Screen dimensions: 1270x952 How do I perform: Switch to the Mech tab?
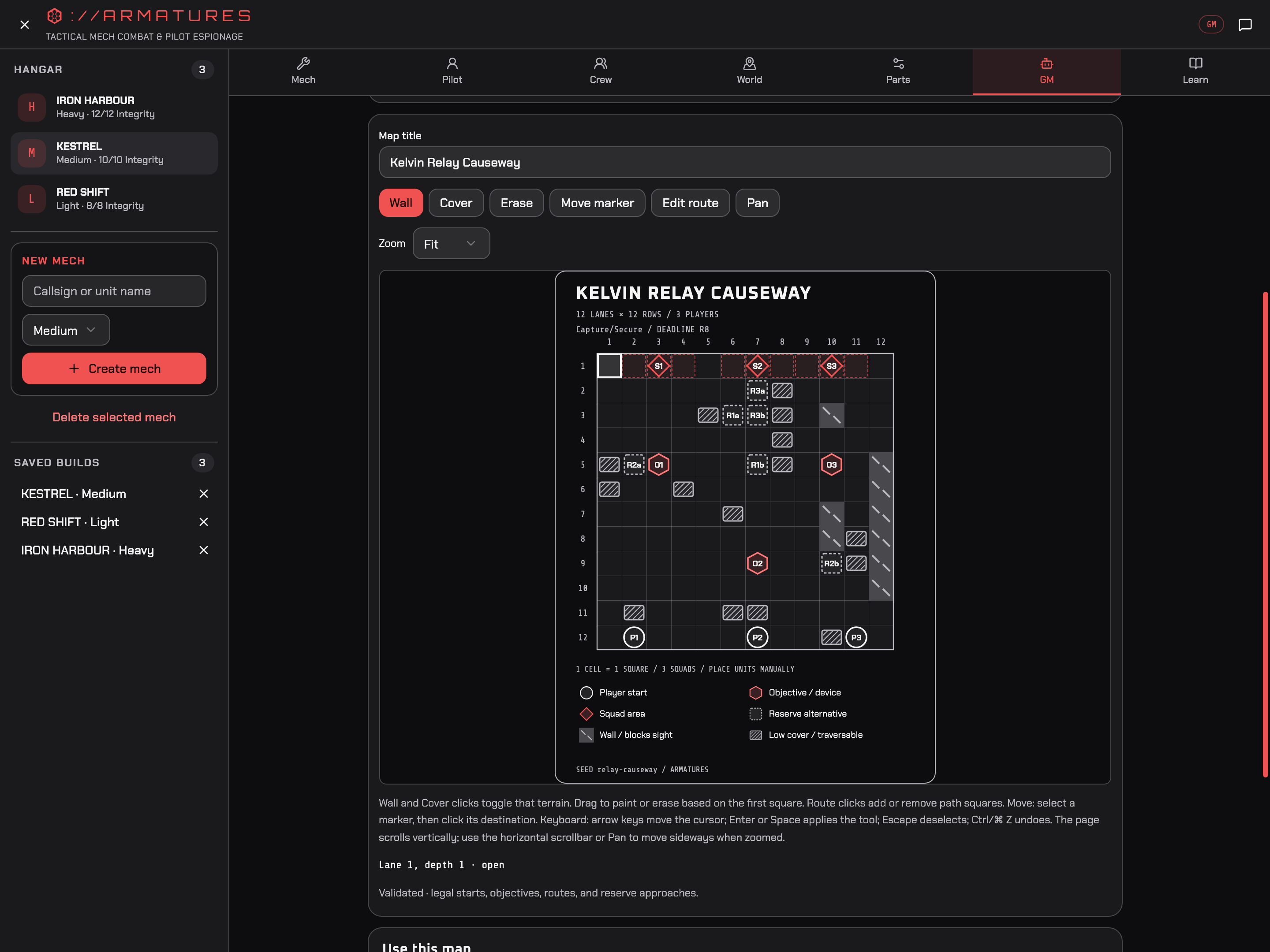303,71
